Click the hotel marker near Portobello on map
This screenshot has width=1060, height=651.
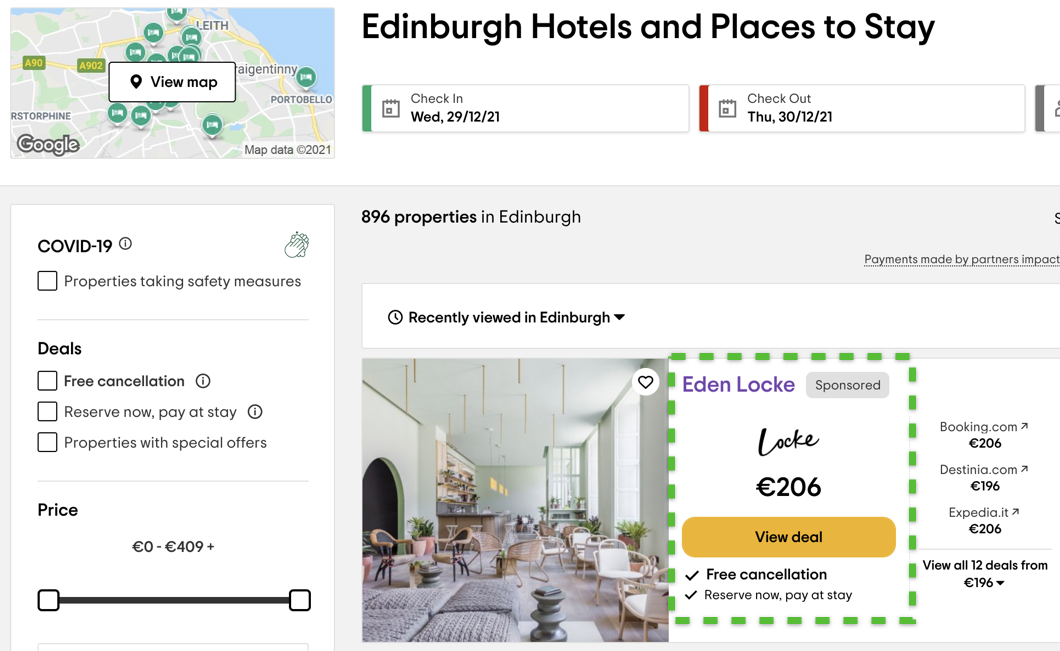tap(306, 77)
